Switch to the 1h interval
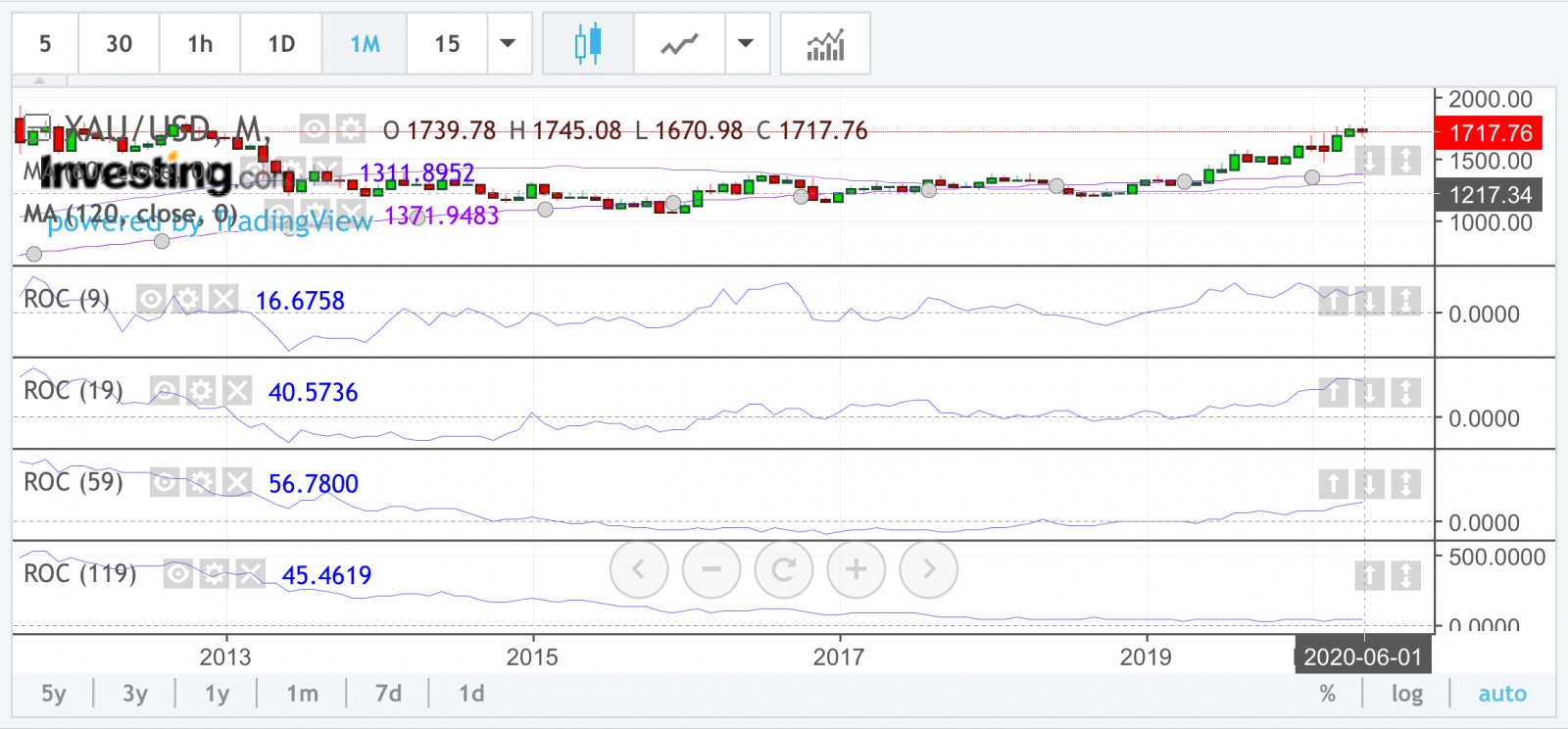Image resolution: width=1568 pixels, height=729 pixels. [200, 44]
